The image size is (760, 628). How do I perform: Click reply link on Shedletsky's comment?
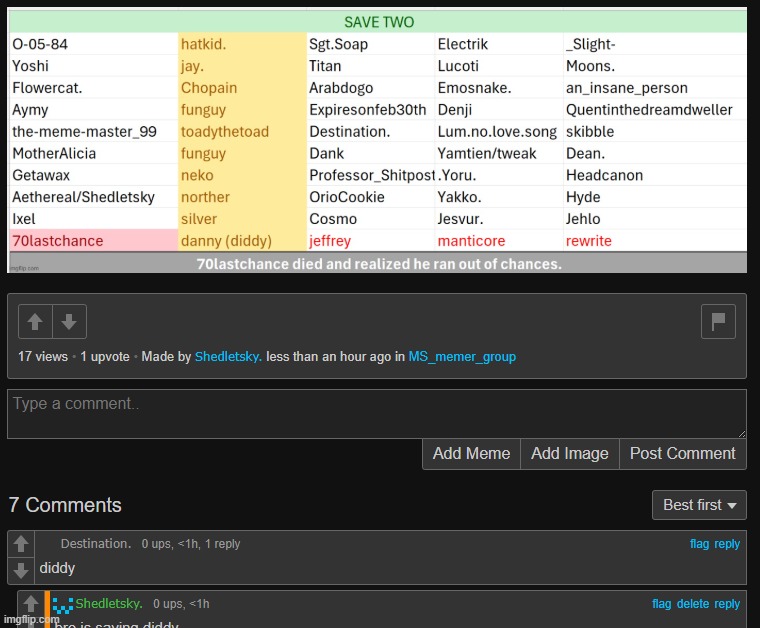pyautogui.click(x=727, y=604)
